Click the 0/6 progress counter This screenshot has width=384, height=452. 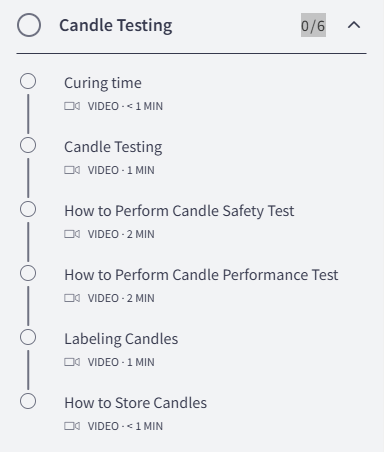coord(313,25)
